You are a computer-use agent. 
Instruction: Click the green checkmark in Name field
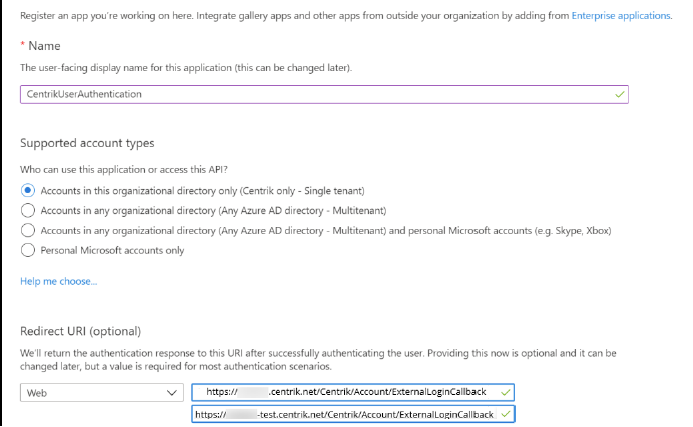[620, 94]
